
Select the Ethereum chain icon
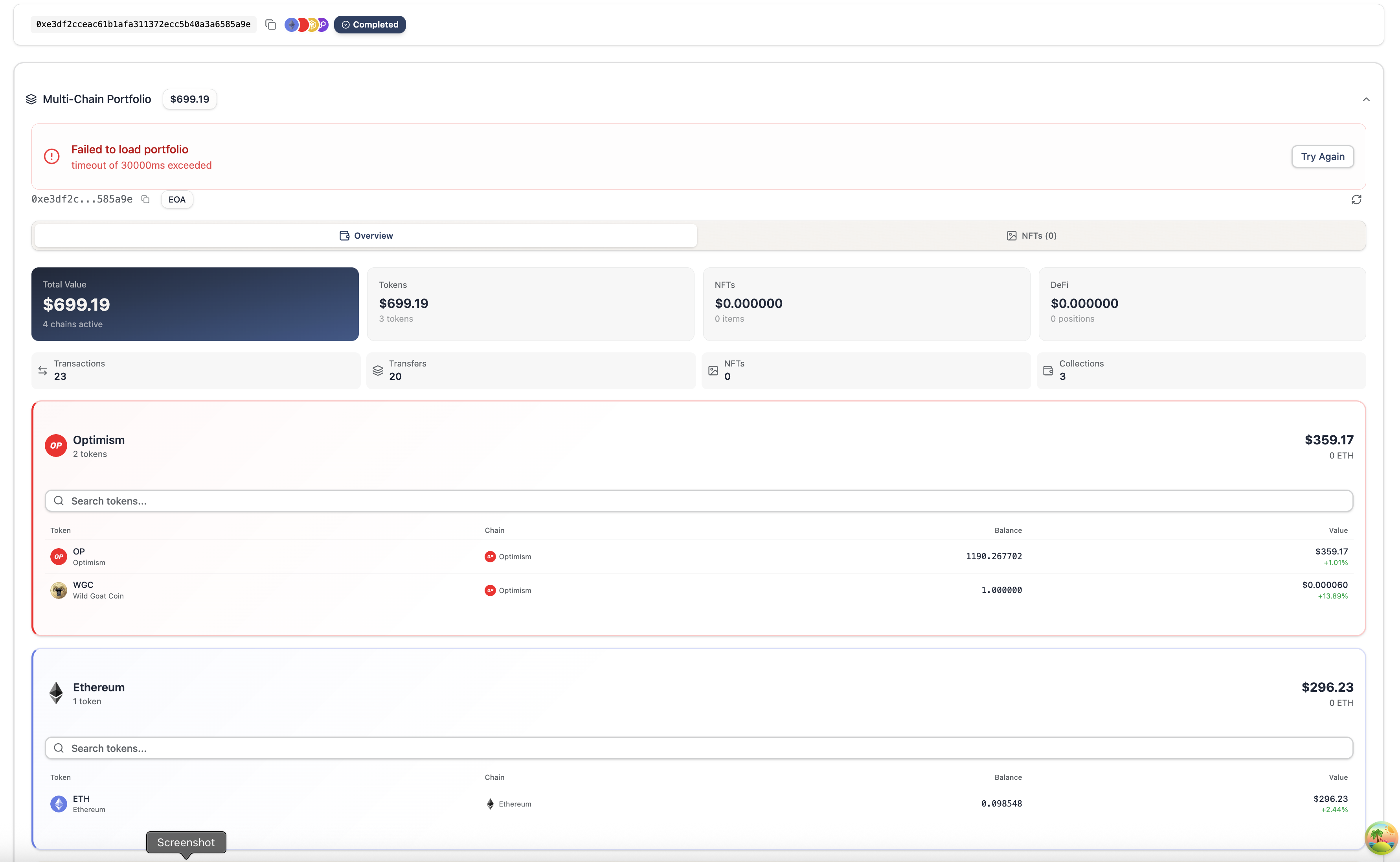pyautogui.click(x=291, y=24)
